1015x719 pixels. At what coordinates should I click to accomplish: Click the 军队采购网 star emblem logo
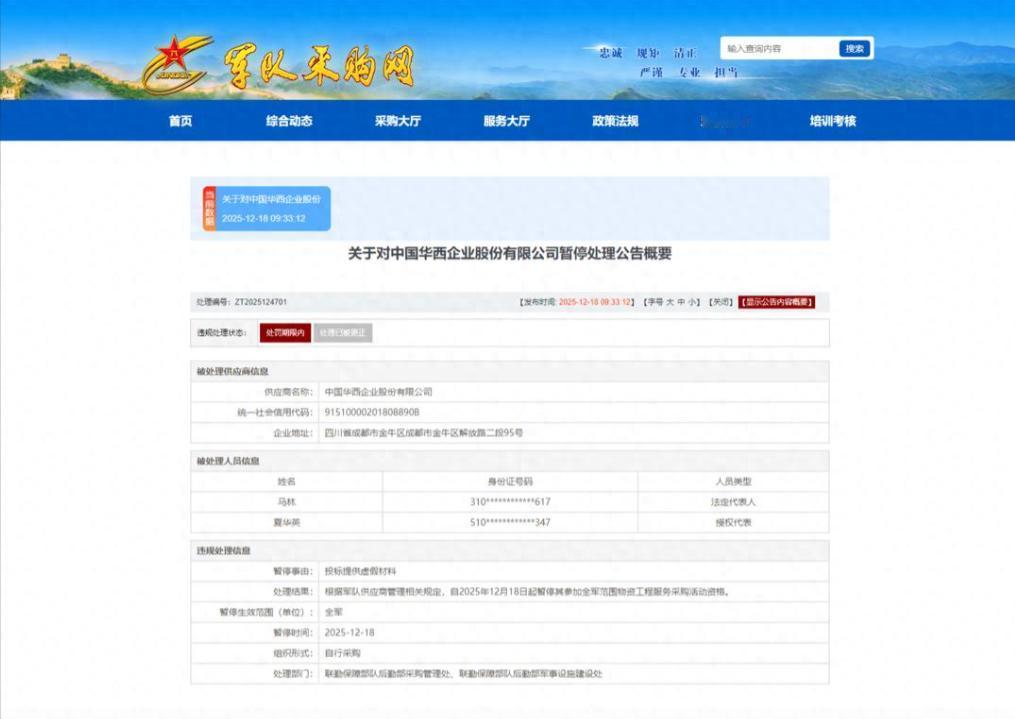click(x=176, y=64)
